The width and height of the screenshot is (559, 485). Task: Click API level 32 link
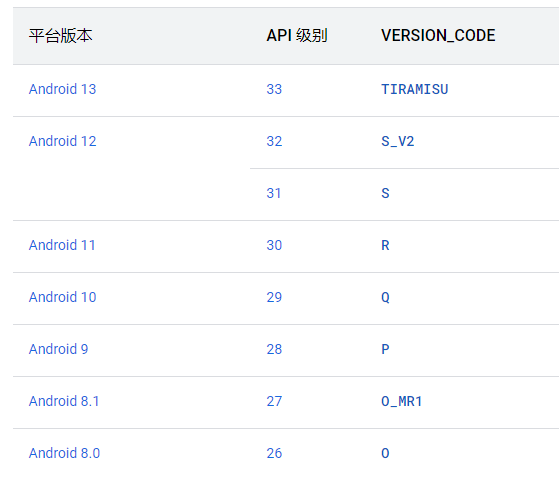tap(274, 141)
